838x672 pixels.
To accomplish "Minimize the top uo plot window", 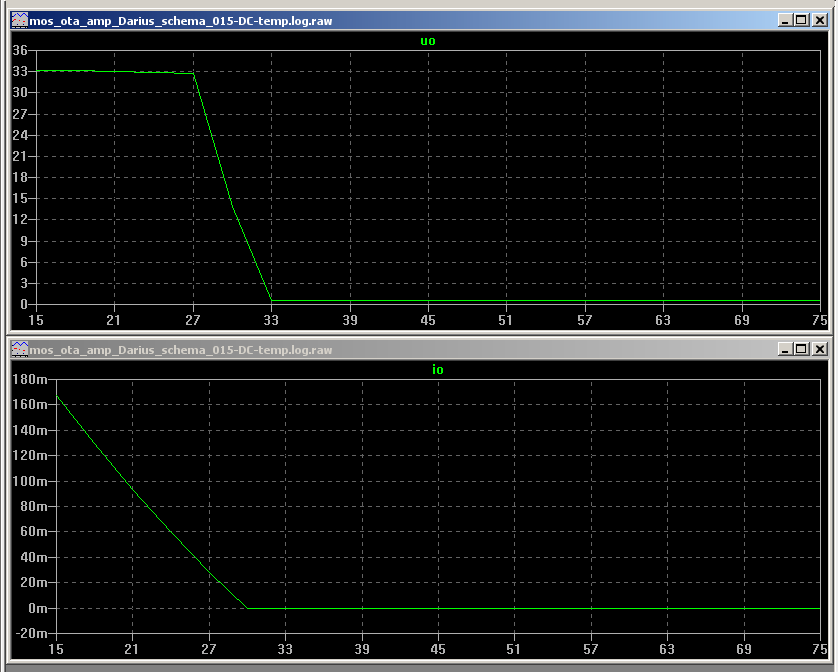I will tap(785, 20).
